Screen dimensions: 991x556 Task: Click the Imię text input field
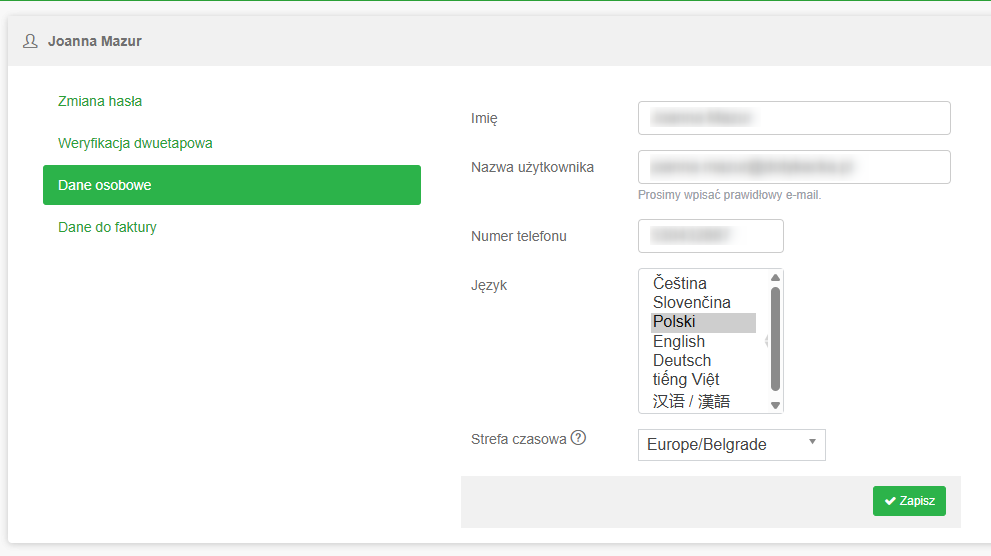click(794, 118)
